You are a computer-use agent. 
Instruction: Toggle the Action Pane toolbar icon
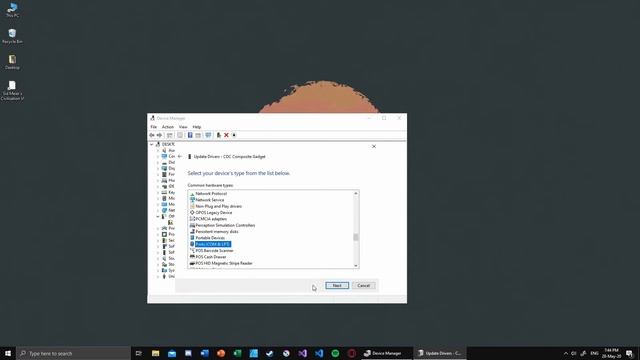click(198, 135)
